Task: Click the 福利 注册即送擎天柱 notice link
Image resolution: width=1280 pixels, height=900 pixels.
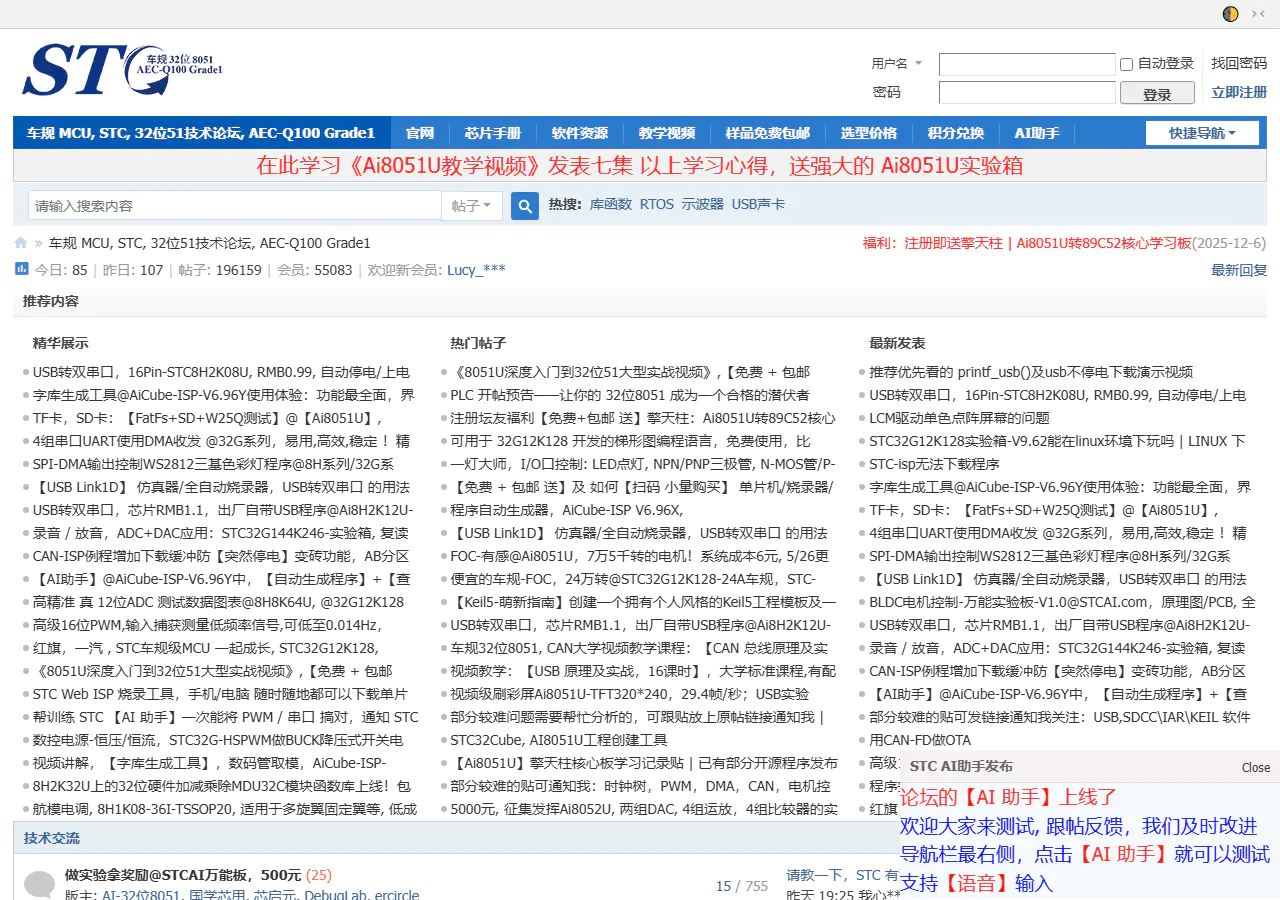Action: click(1027, 243)
